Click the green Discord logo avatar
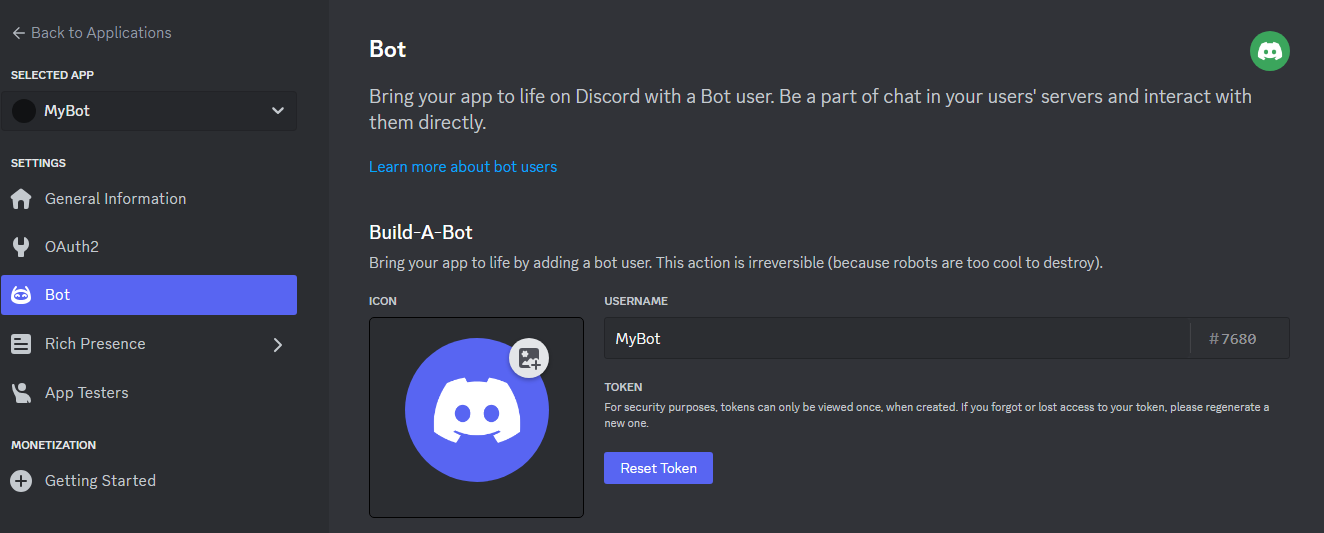1324x533 pixels. pyautogui.click(x=1270, y=51)
